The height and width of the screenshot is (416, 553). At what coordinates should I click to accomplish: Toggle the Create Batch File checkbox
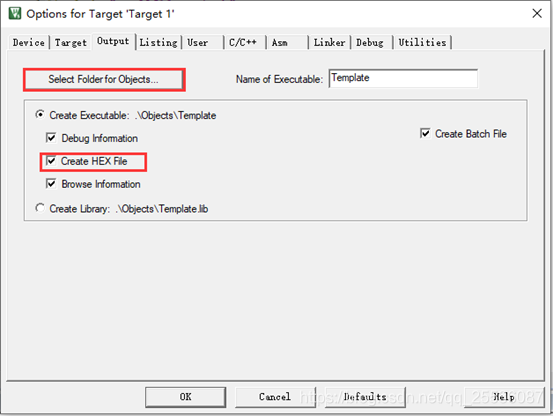[x=425, y=133]
